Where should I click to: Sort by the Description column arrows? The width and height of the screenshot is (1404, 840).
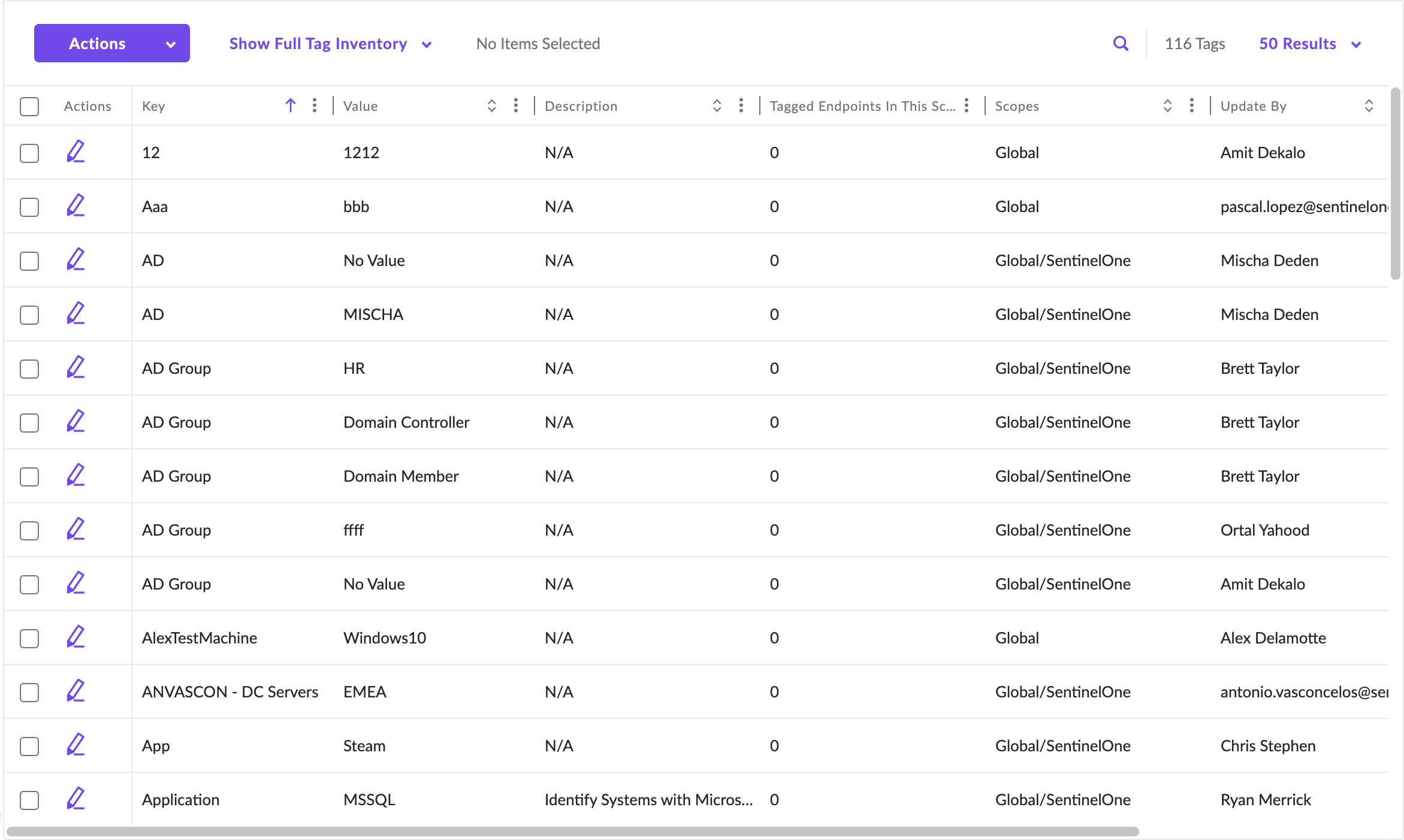tap(717, 106)
